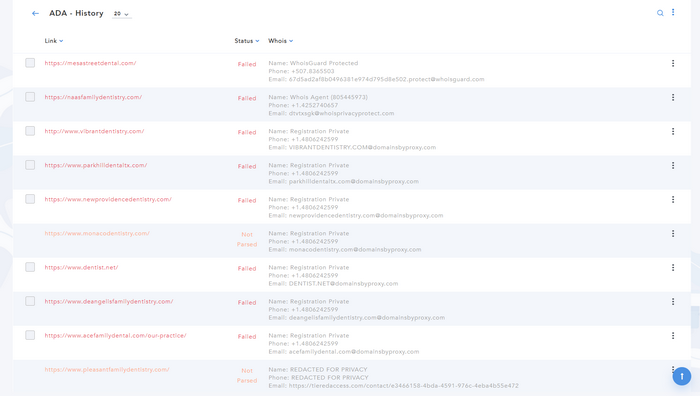This screenshot has width=700, height=396.
Task: Open the Whois column dropdown
Action: (280, 41)
